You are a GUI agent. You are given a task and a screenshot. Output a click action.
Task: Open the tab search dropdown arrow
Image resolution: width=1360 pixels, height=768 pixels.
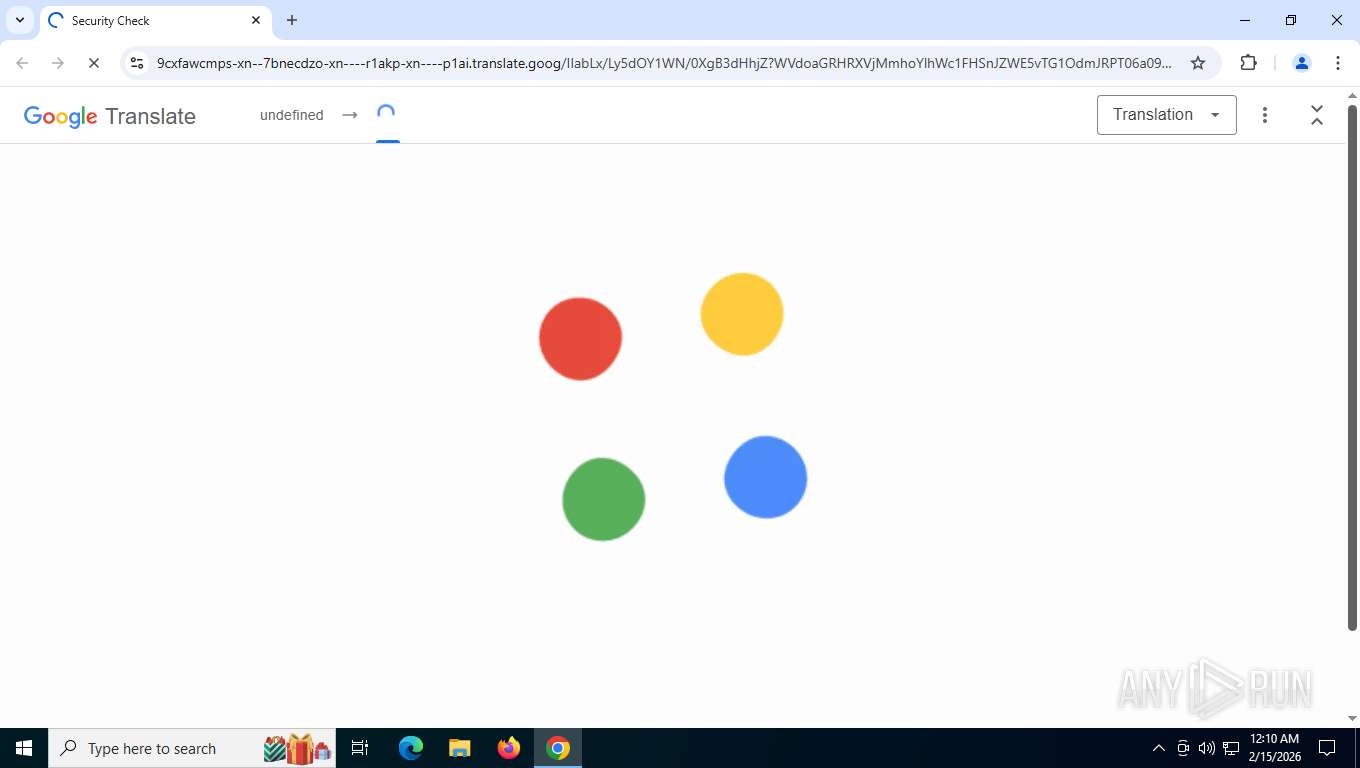pyautogui.click(x=20, y=20)
